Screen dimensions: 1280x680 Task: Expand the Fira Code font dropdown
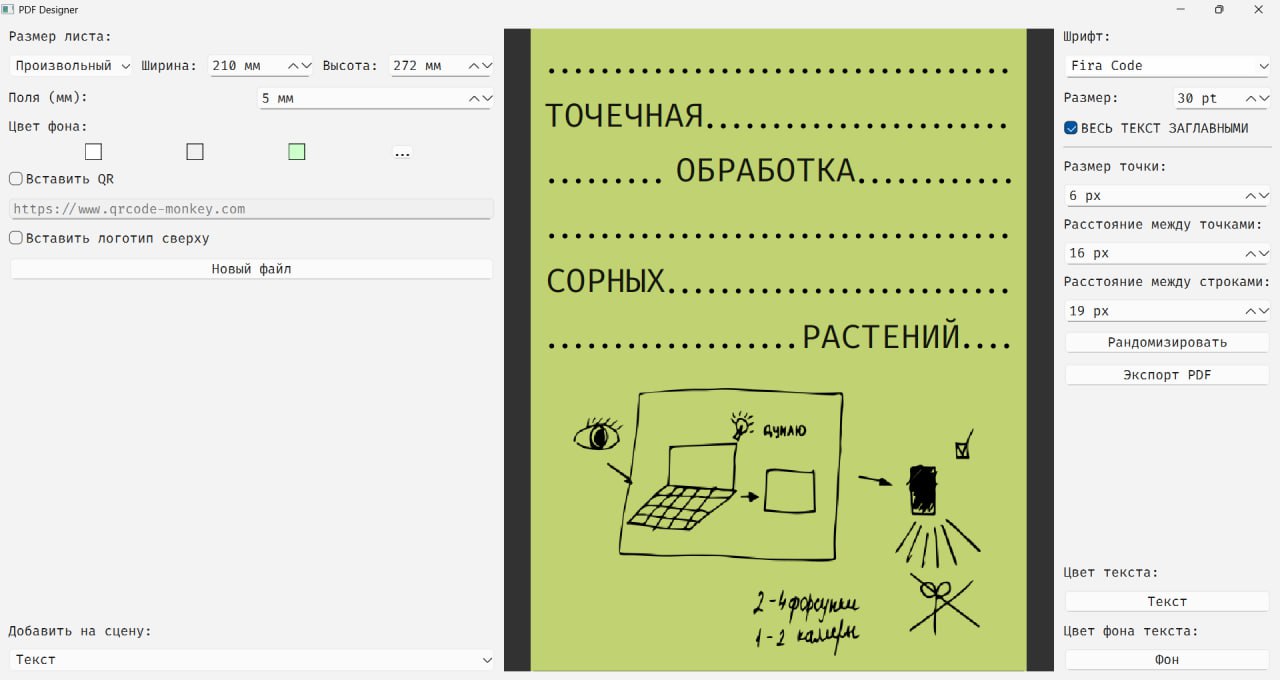pos(1167,66)
